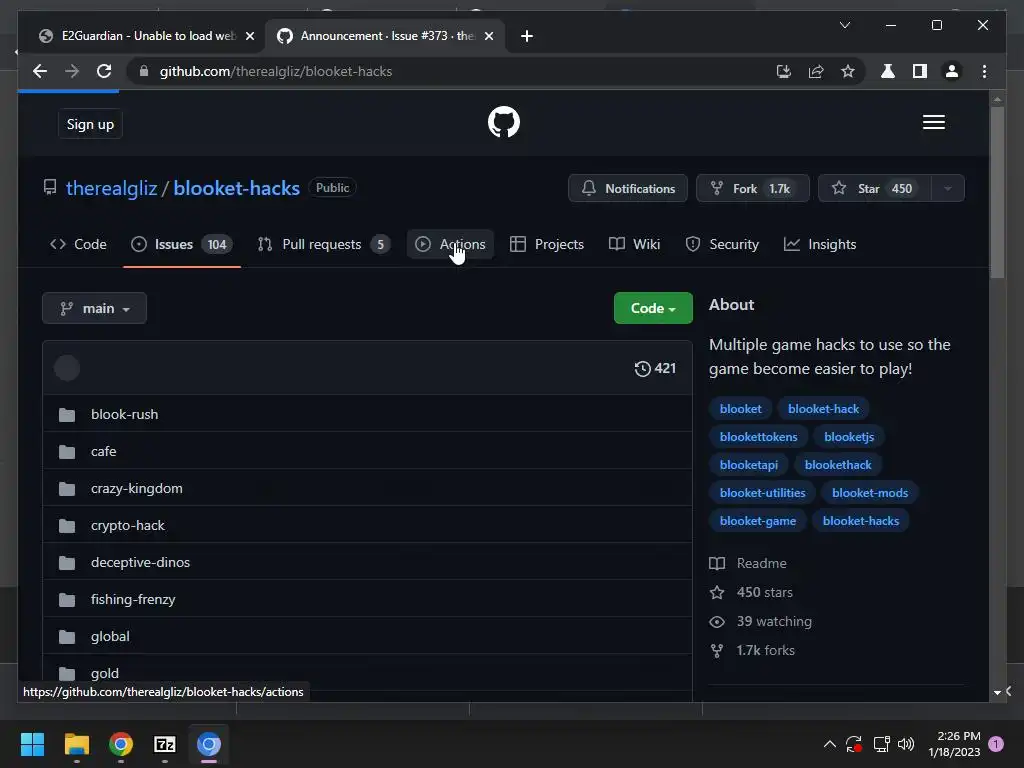Viewport: 1024px width, 768px height.
Task: Open the crazy-kingdom folder
Action: pos(136,488)
